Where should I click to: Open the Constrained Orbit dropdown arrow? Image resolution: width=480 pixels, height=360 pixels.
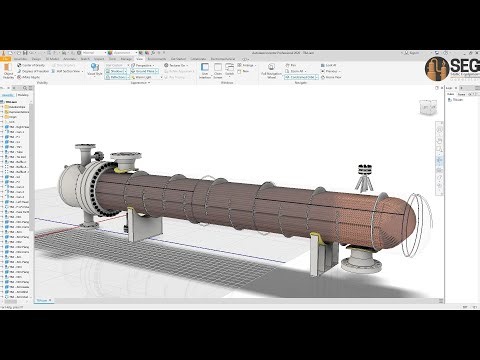click(x=317, y=77)
